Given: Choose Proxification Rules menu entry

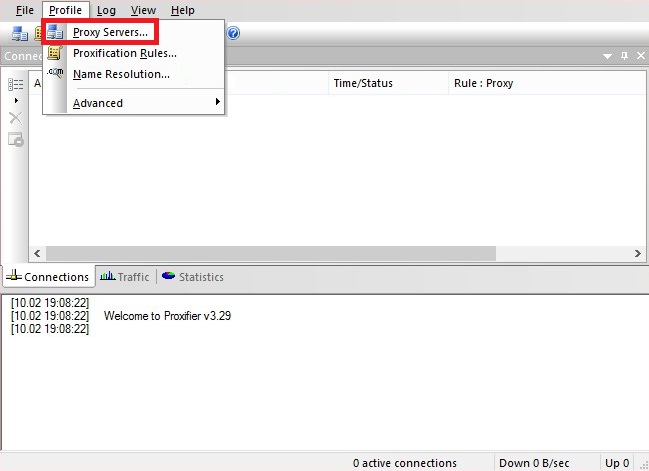Looking at the screenshot, I should pos(124,53).
